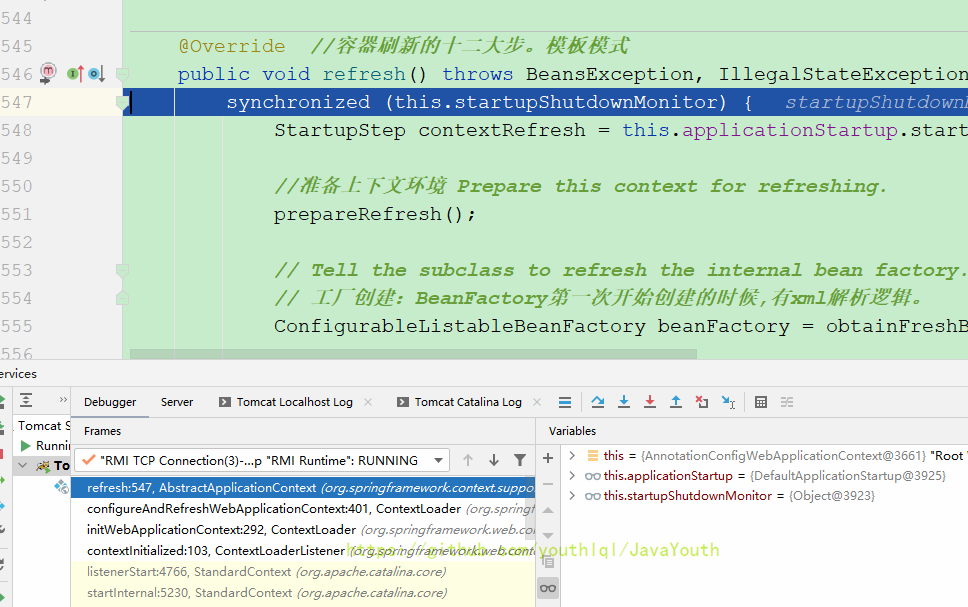Screen dimensions: 968x607
Task: Click the Step Into debugger icon
Action: click(624, 402)
